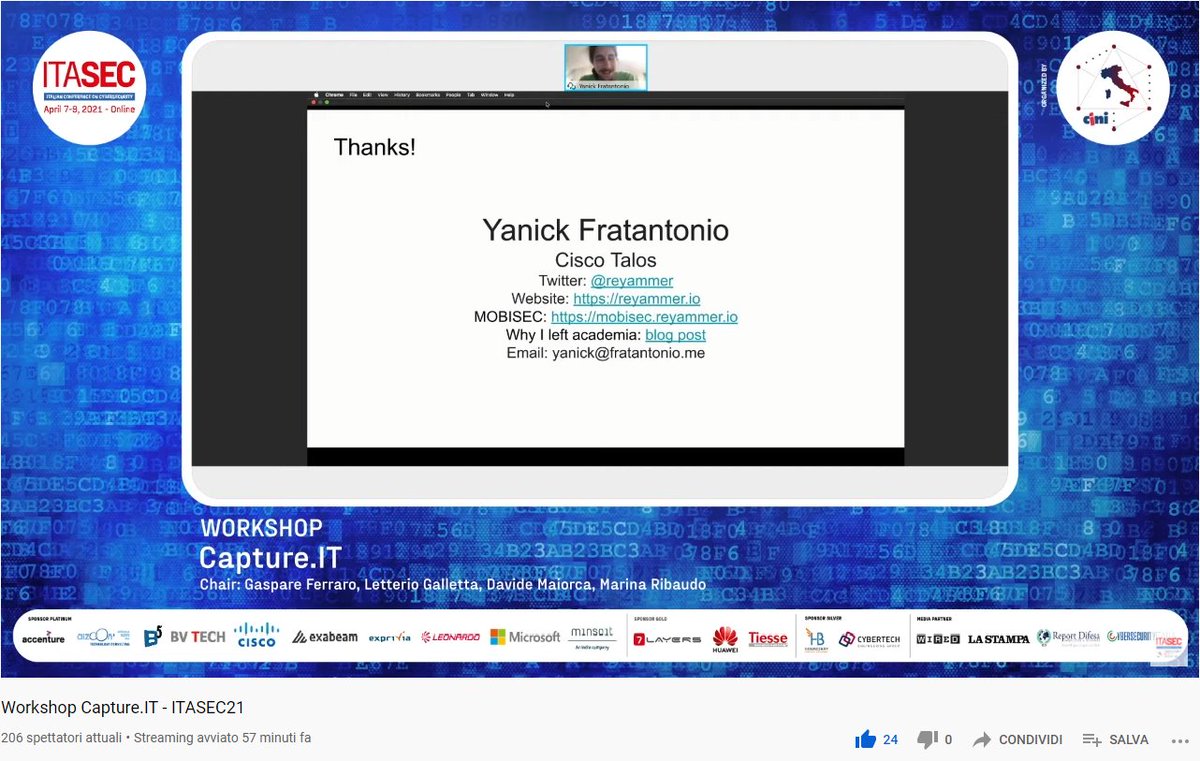
Task: Click the Cisco sponsor logo
Action: coord(257,635)
